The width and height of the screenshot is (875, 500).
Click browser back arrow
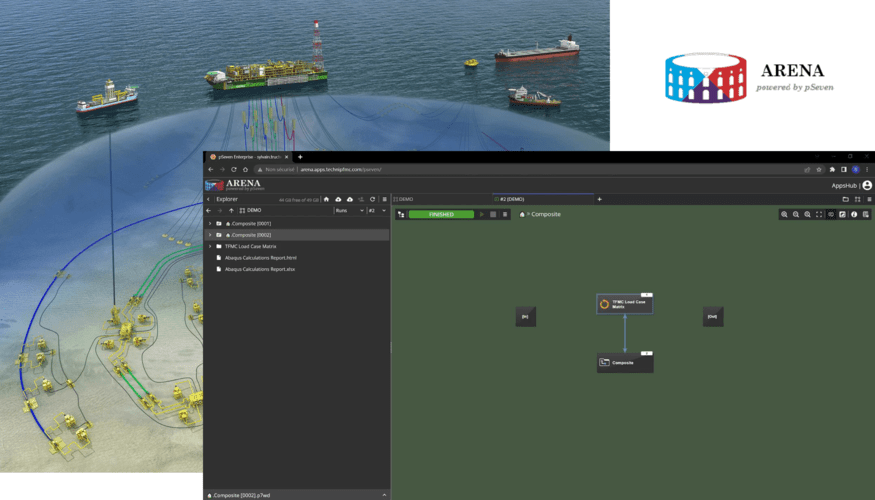tap(211, 170)
